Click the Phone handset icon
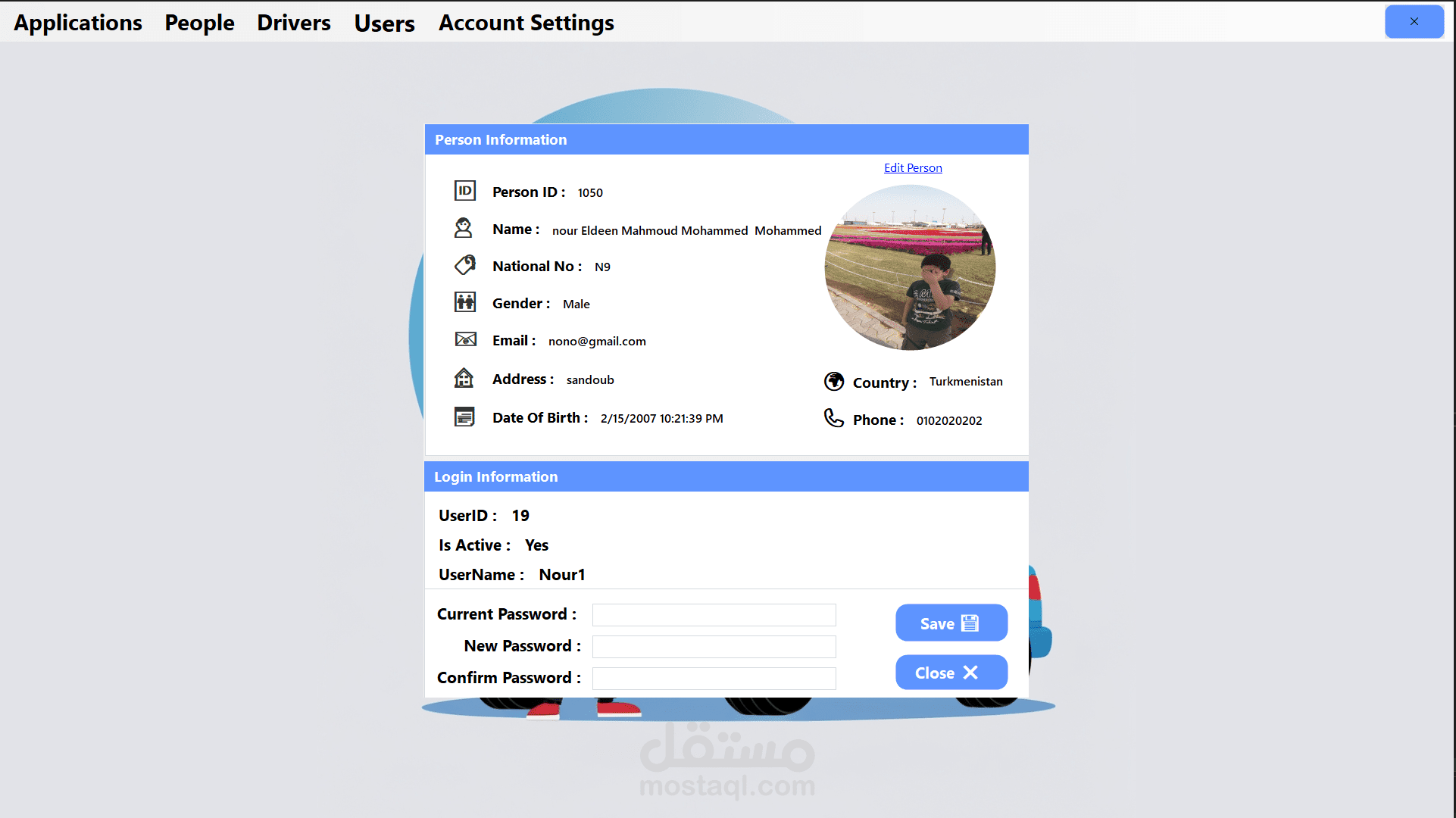The height and width of the screenshot is (818, 1456). [833, 419]
